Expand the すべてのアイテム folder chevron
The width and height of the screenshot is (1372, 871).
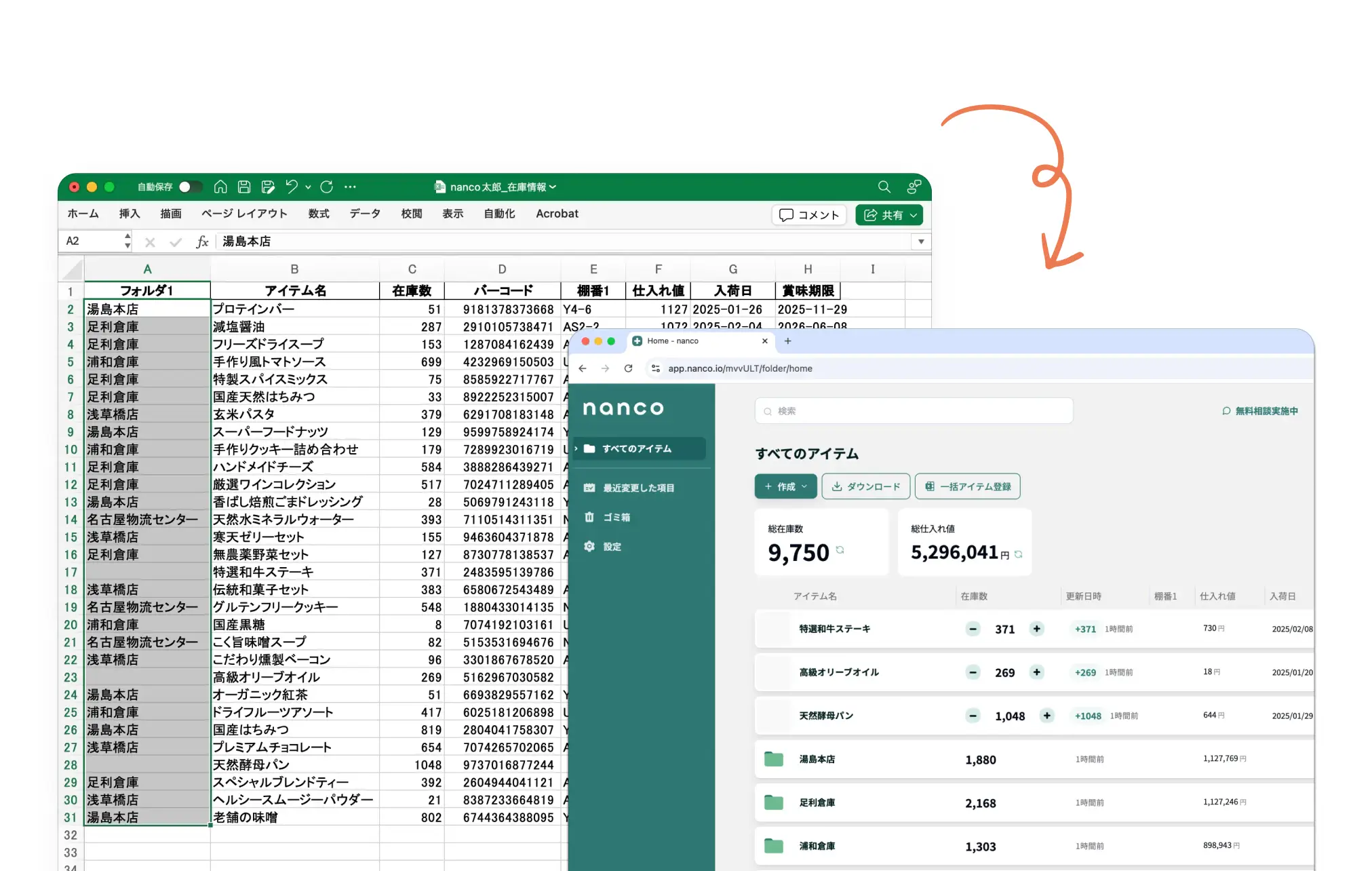click(x=576, y=448)
